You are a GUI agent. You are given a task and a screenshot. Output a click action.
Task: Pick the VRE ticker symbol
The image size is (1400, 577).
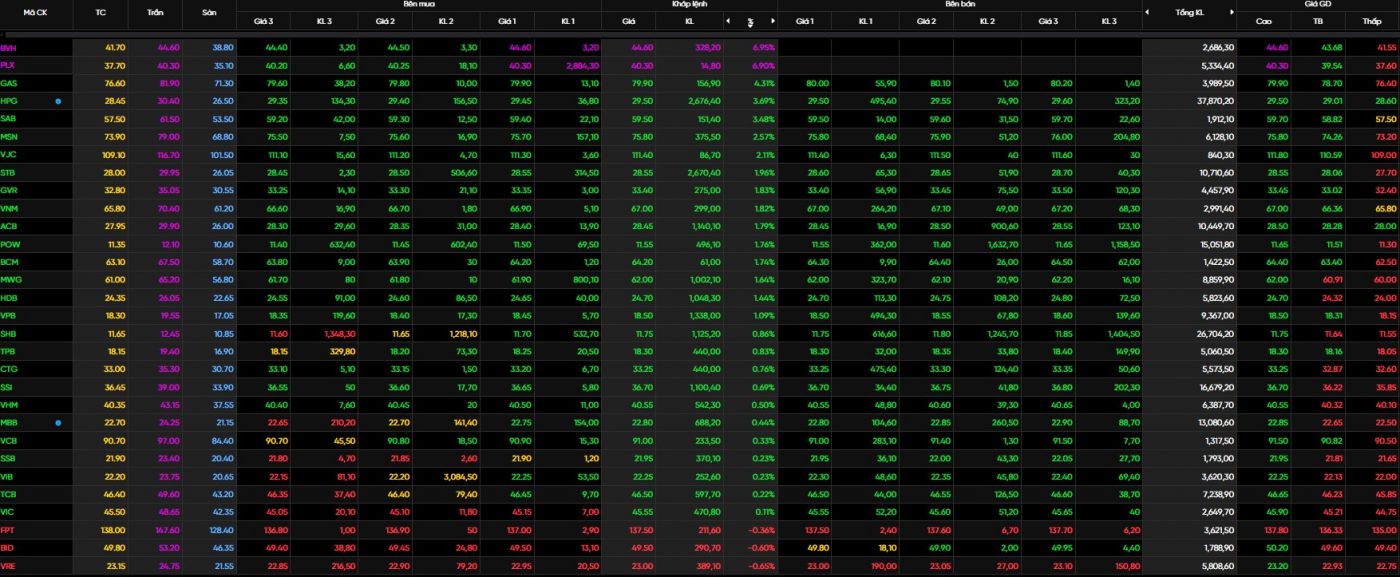click(x=8, y=566)
